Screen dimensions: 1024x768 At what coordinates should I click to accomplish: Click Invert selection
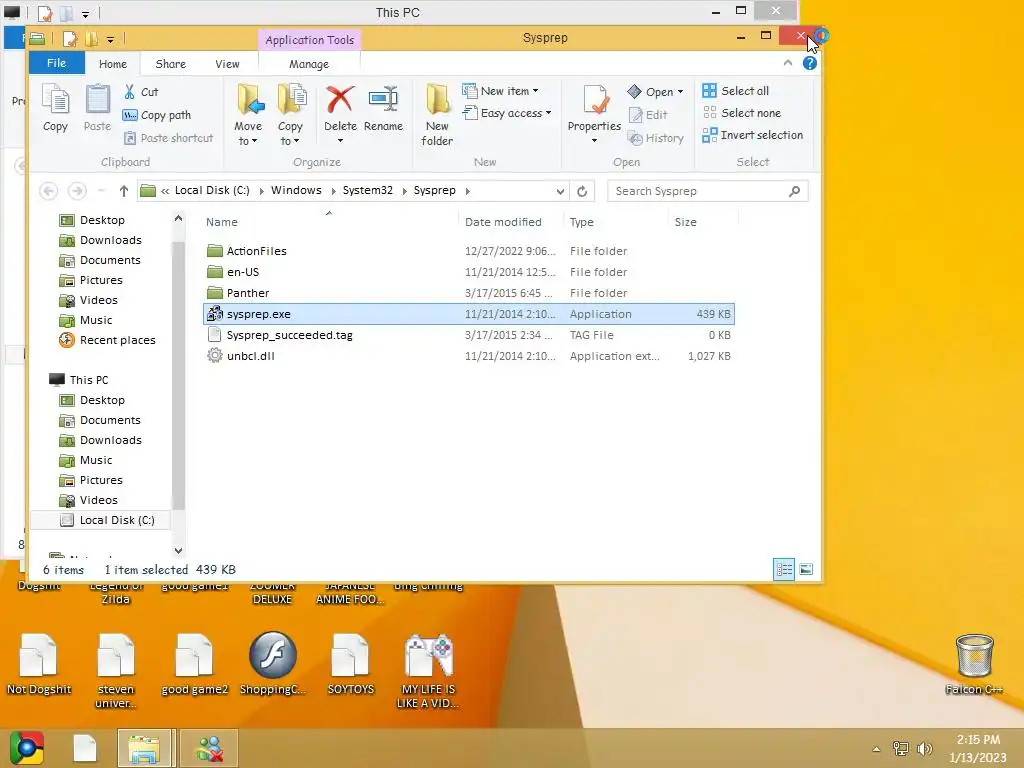pyautogui.click(x=752, y=135)
